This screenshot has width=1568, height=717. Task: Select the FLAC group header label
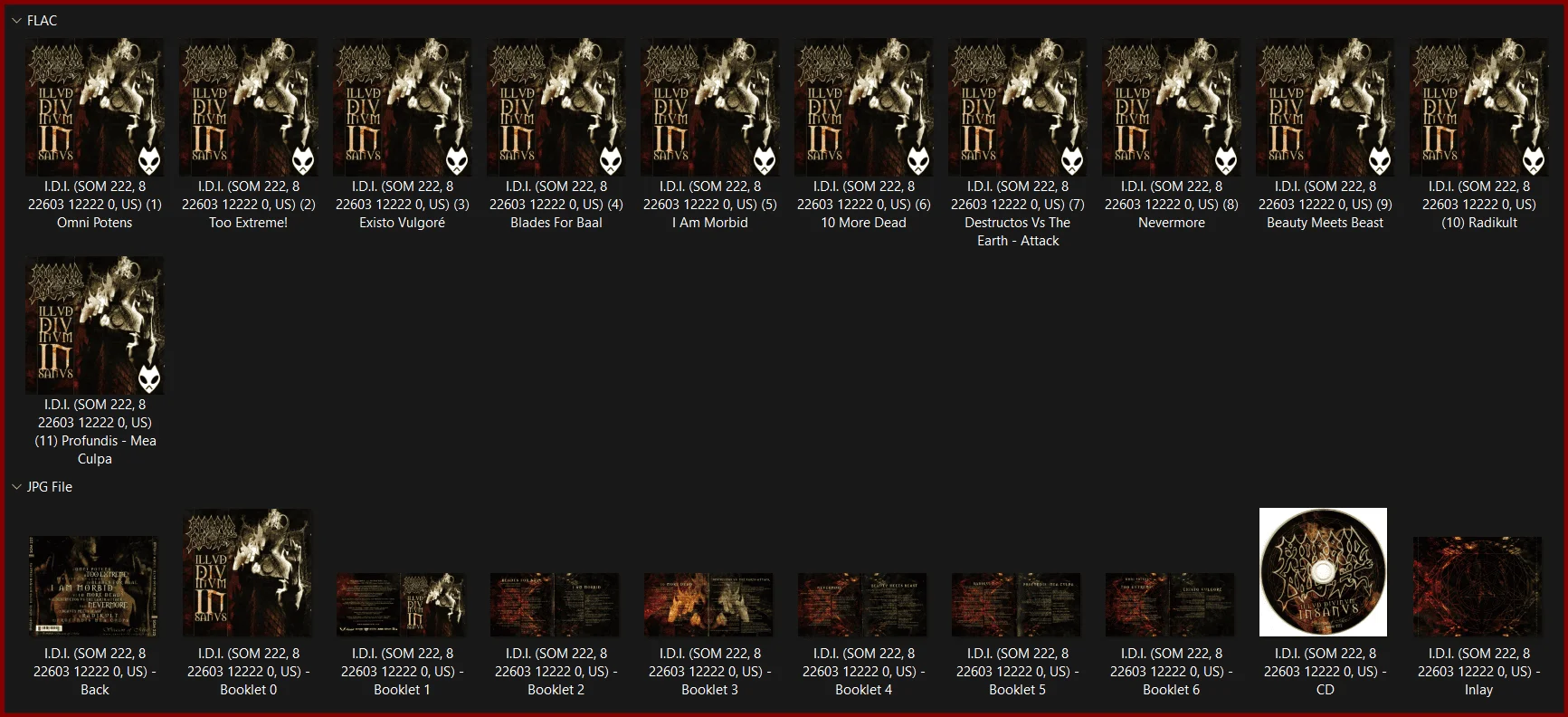[x=42, y=20]
